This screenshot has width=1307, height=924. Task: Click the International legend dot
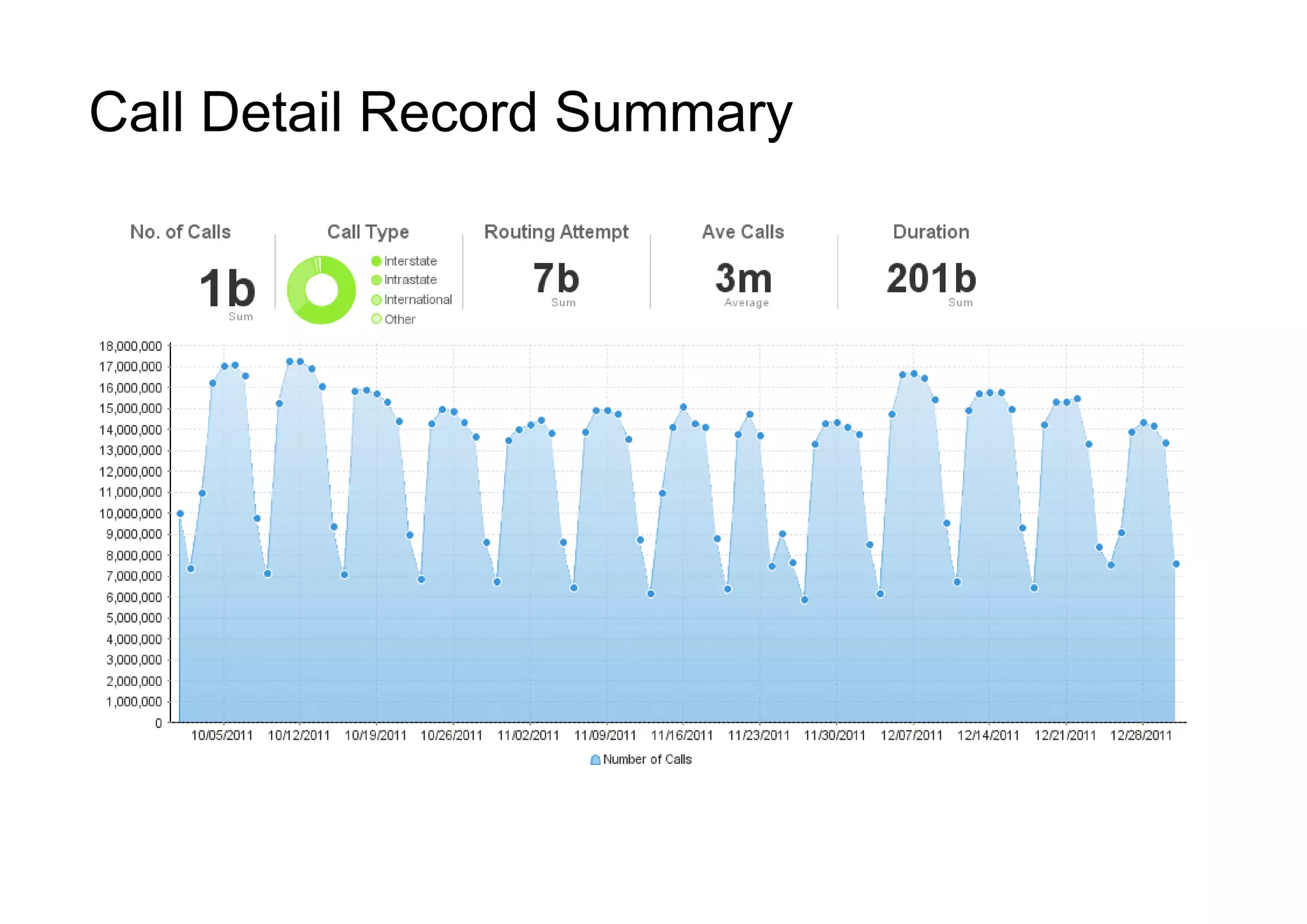[x=377, y=300]
